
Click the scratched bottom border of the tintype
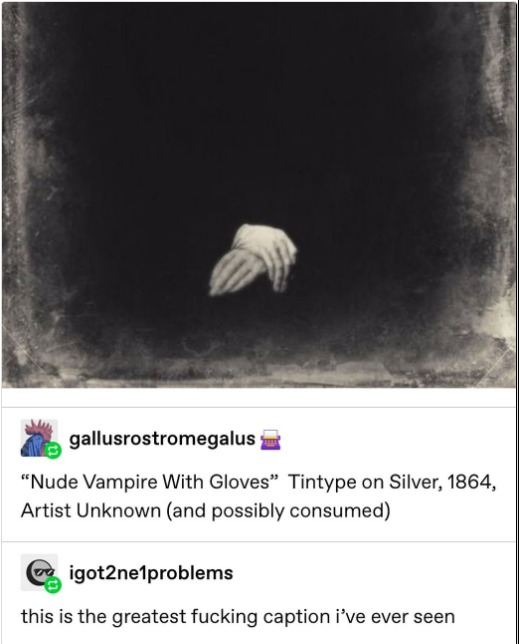(259, 376)
